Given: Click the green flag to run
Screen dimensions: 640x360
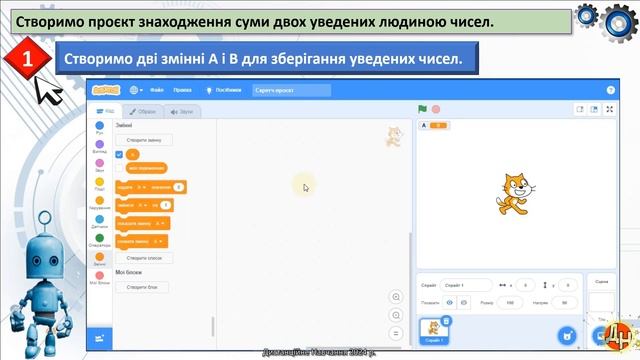Looking at the screenshot, I should point(422,109).
